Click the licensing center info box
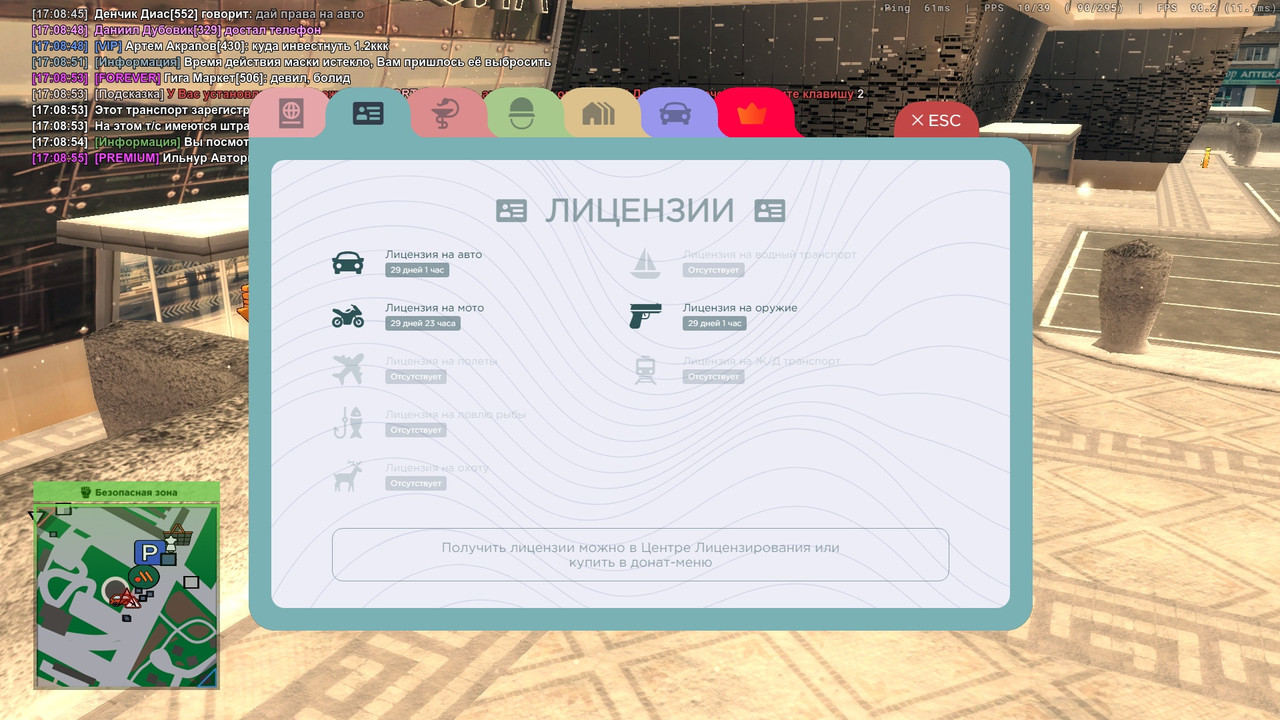The image size is (1280, 720). pyautogui.click(x=640, y=555)
